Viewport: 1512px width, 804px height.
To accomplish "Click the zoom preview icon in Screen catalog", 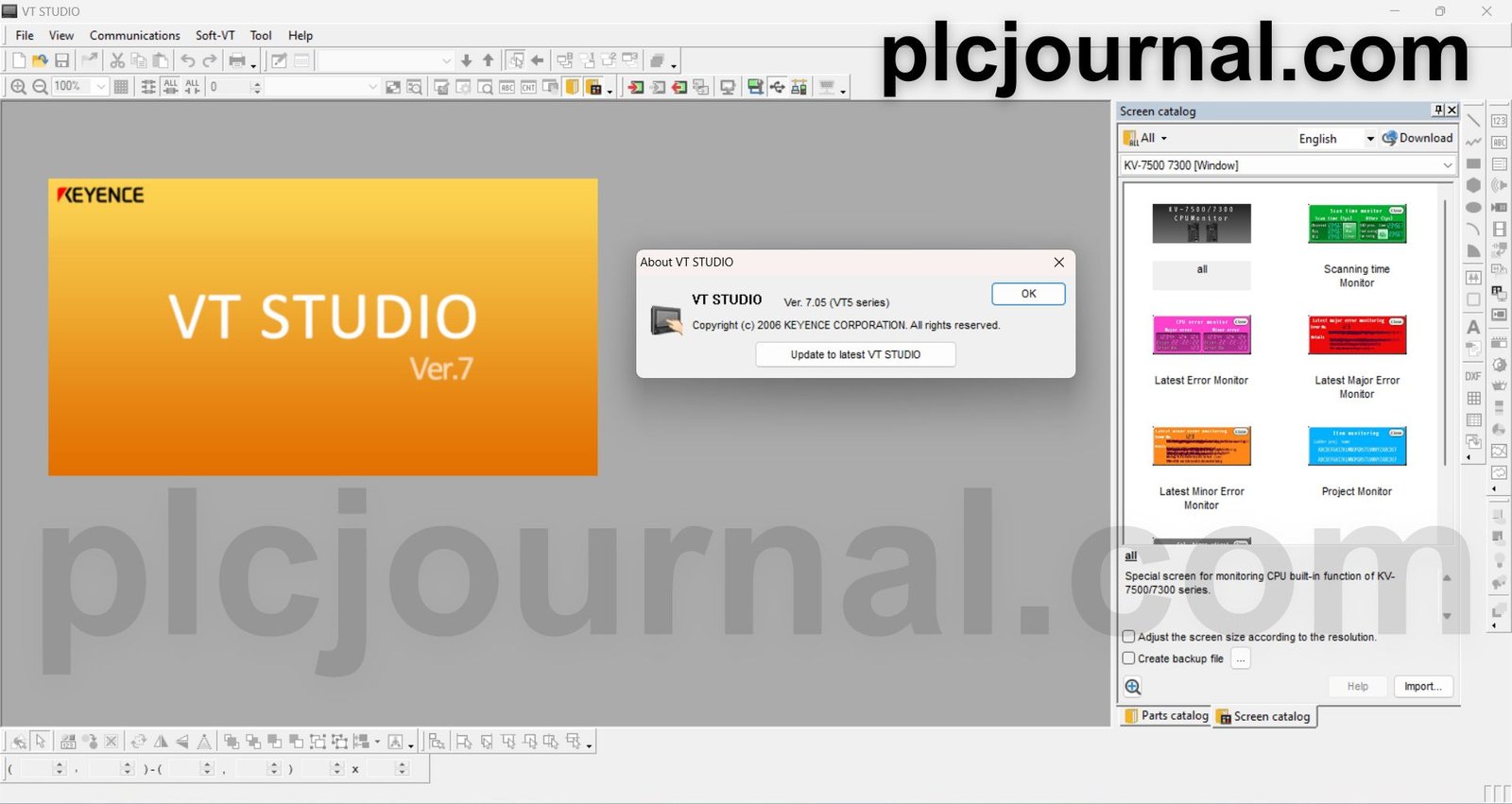I will click(x=1133, y=687).
